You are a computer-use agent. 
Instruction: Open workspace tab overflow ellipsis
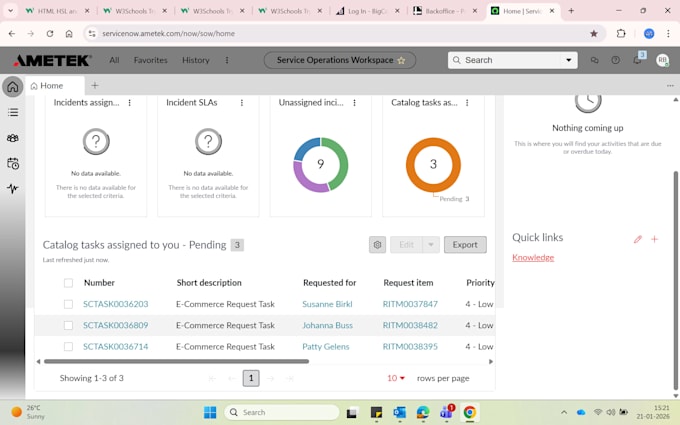pyautogui.click(x=670, y=85)
